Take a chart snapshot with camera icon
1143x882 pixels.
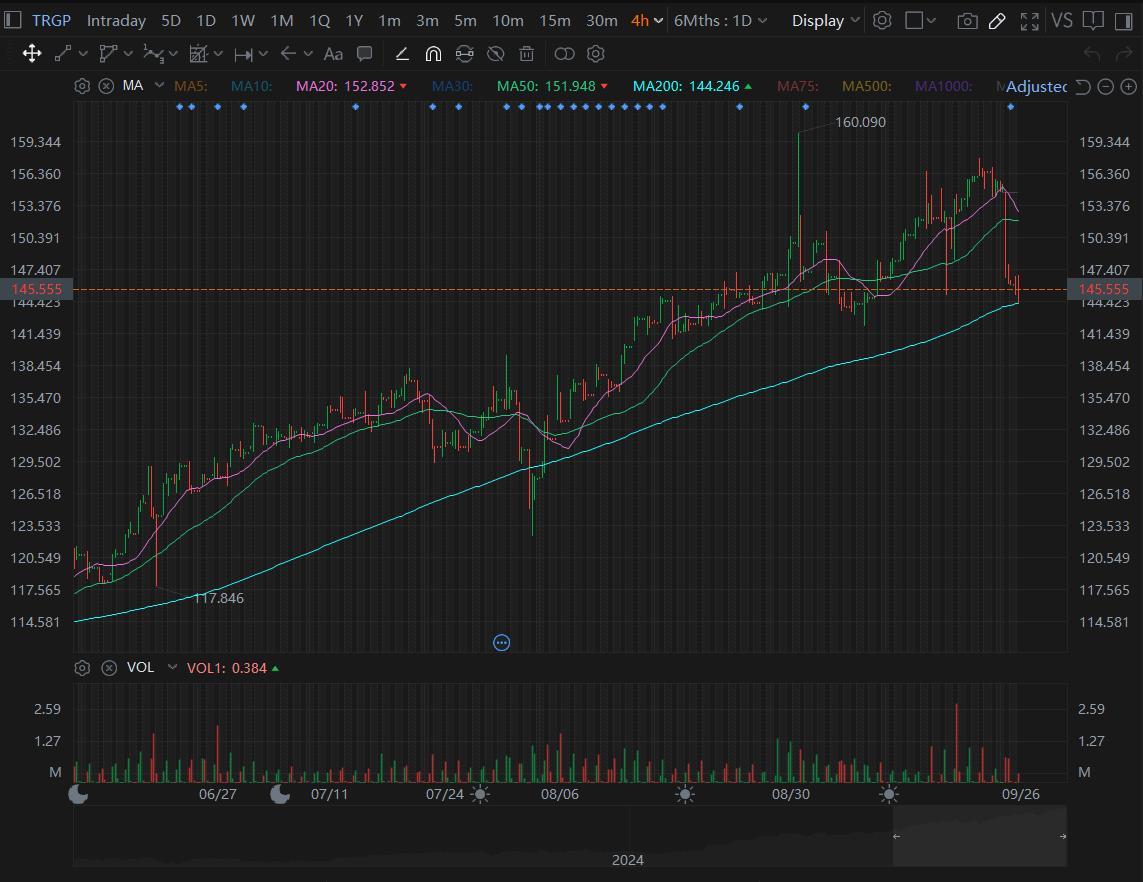point(967,21)
